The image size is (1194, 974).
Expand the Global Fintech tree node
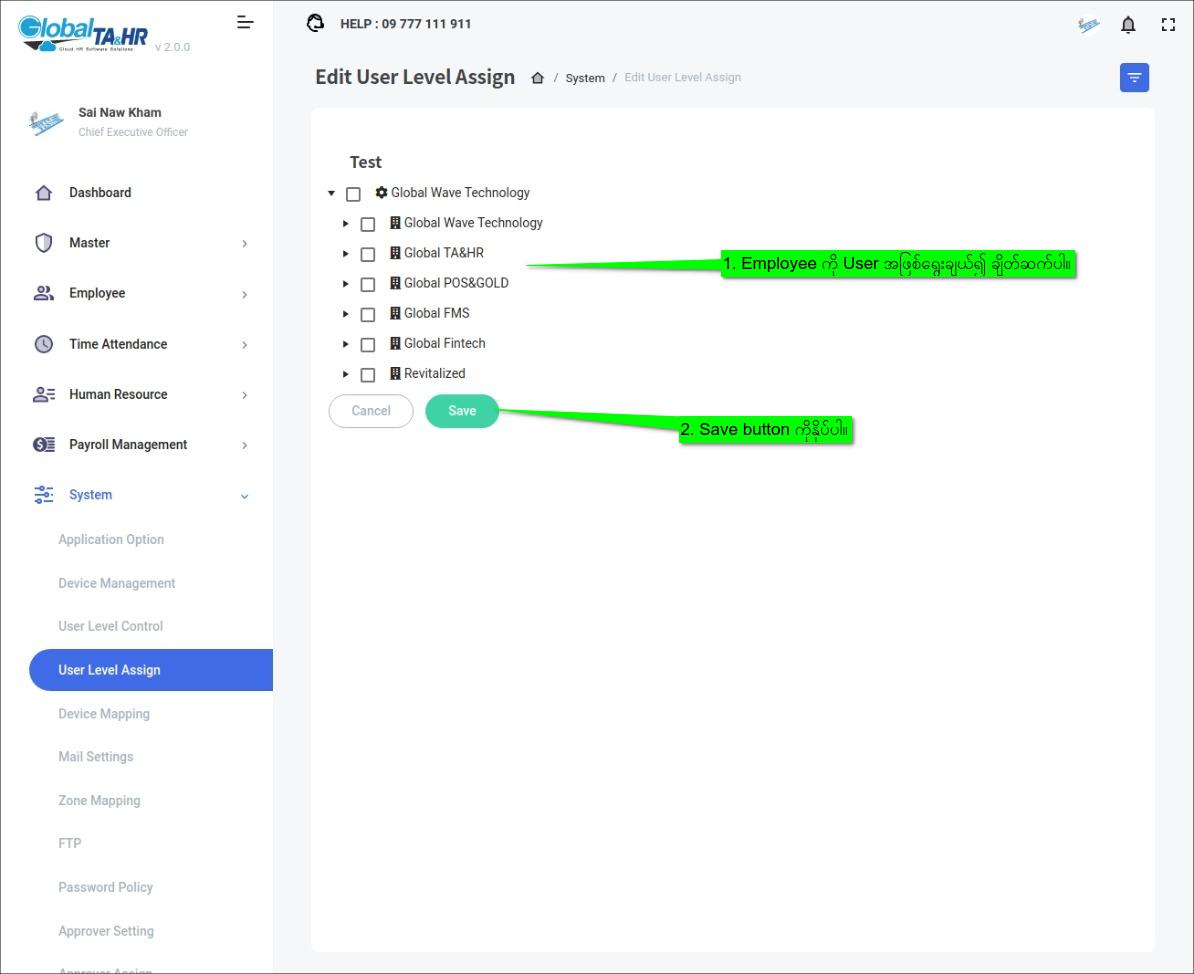(x=346, y=344)
